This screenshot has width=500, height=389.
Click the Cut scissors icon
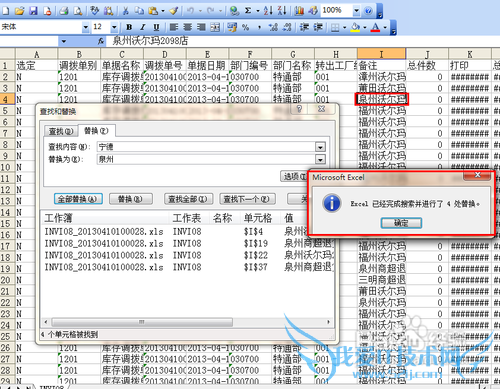(126, 11)
